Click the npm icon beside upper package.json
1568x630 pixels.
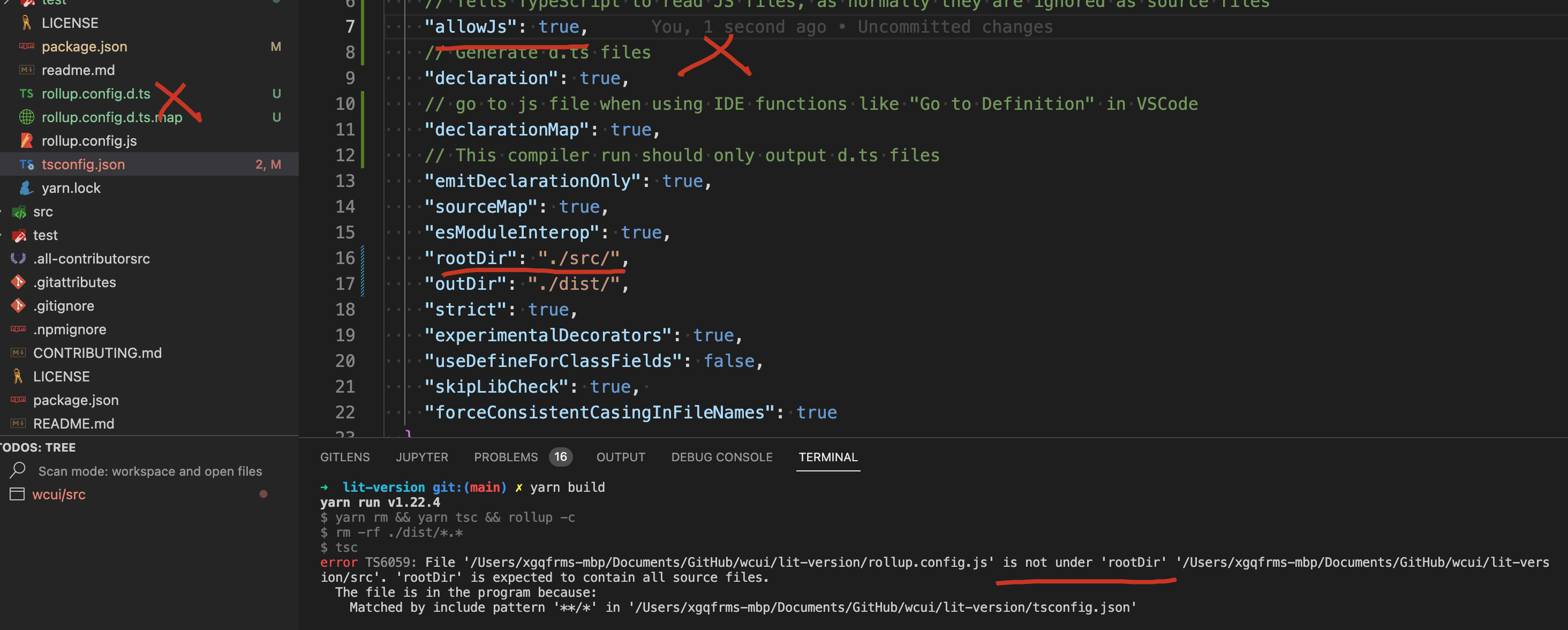(26, 46)
